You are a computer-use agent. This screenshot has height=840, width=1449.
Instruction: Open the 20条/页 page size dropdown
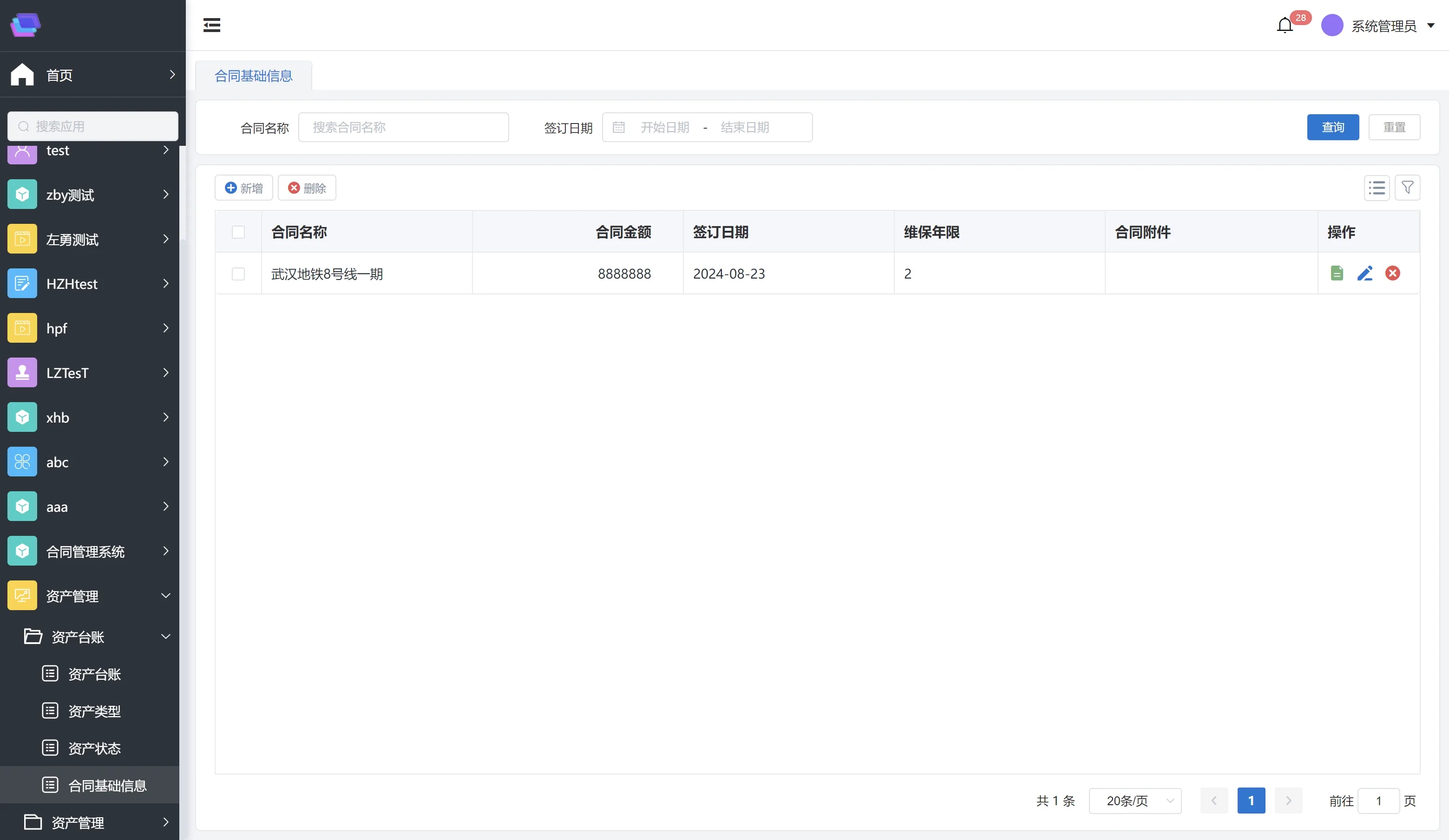tap(1134, 801)
